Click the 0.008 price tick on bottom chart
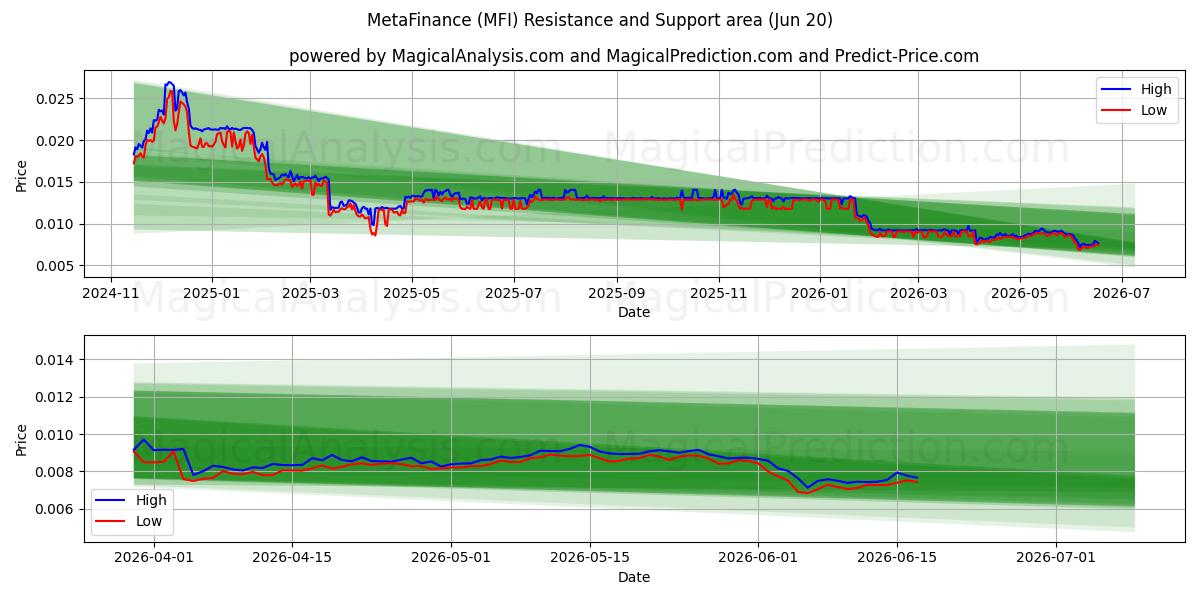The width and height of the screenshot is (1200, 600). click(x=56, y=472)
